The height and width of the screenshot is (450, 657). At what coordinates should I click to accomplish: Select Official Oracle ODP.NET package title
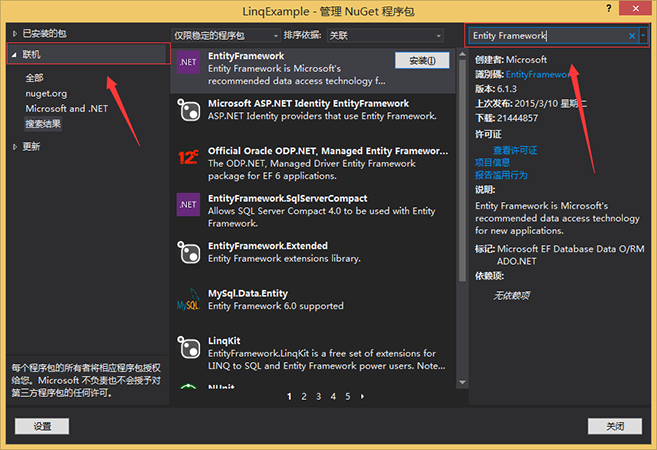(x=328, y=151)
